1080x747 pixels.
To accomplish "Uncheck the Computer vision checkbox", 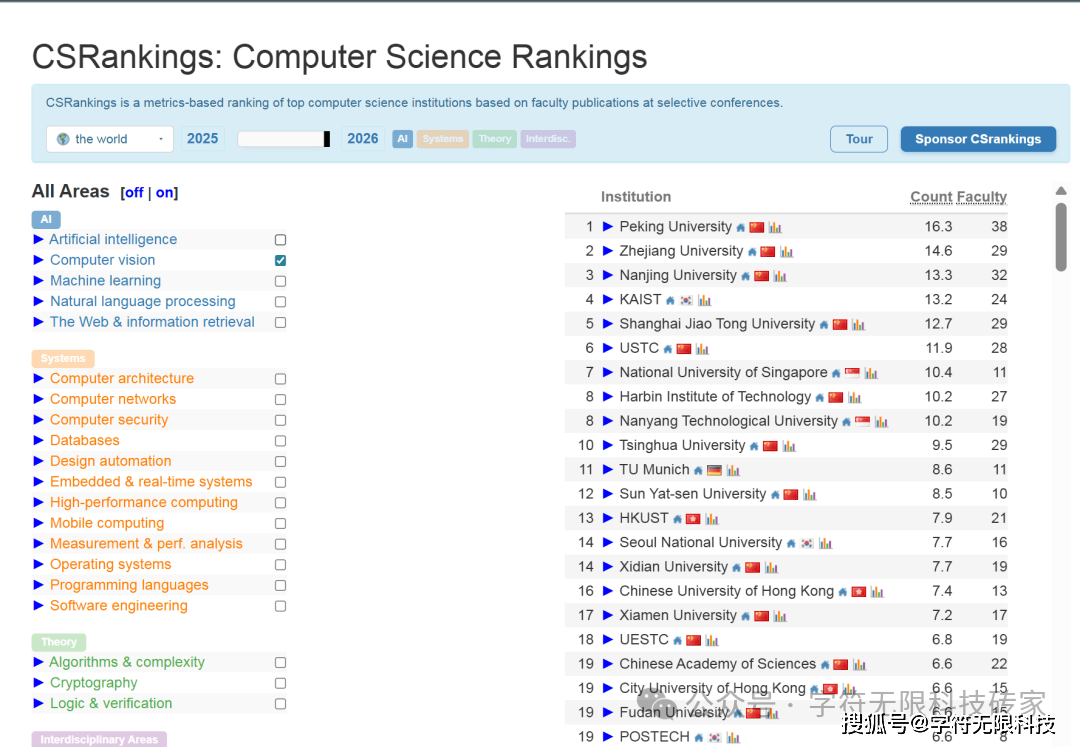I will click(280, 260).
